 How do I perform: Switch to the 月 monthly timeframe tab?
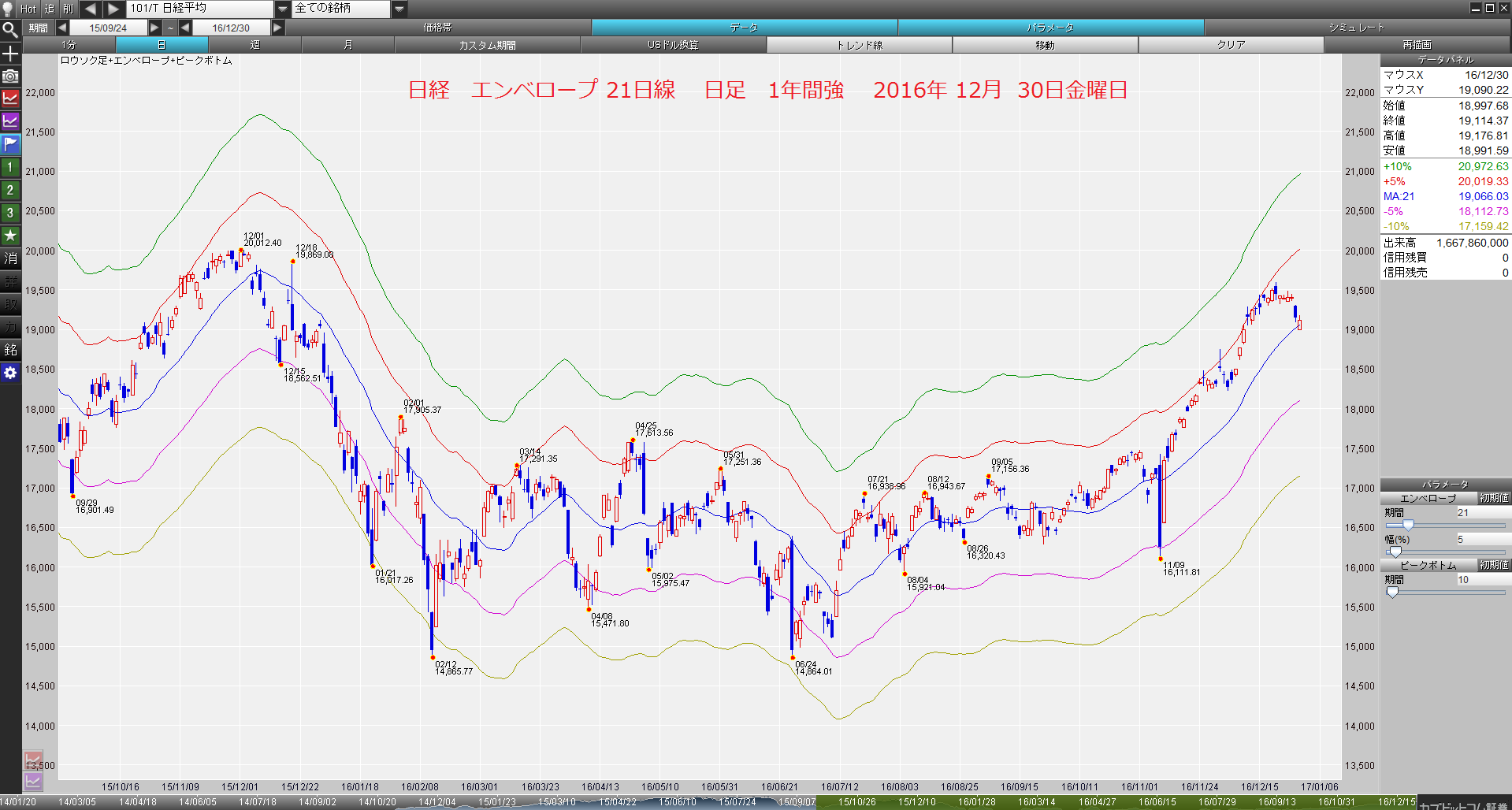click(x=347, y=45)
